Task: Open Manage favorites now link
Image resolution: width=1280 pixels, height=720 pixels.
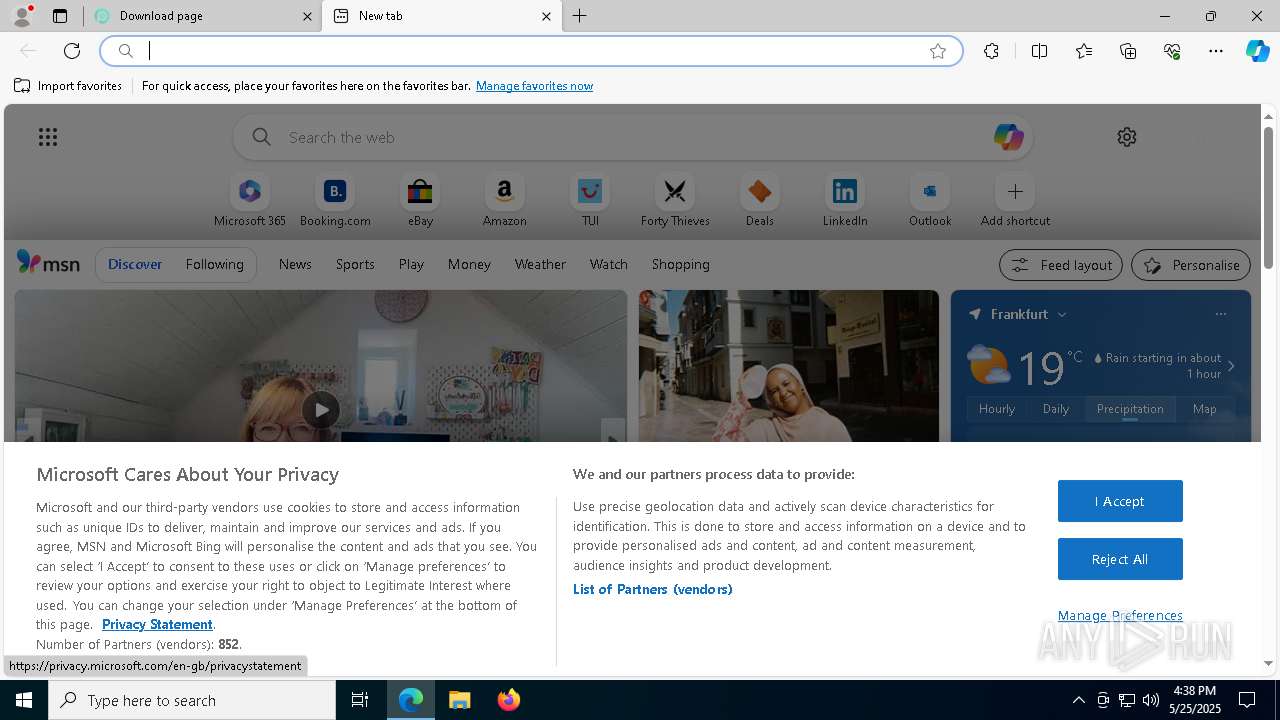Action: click(x=534, y=86)
